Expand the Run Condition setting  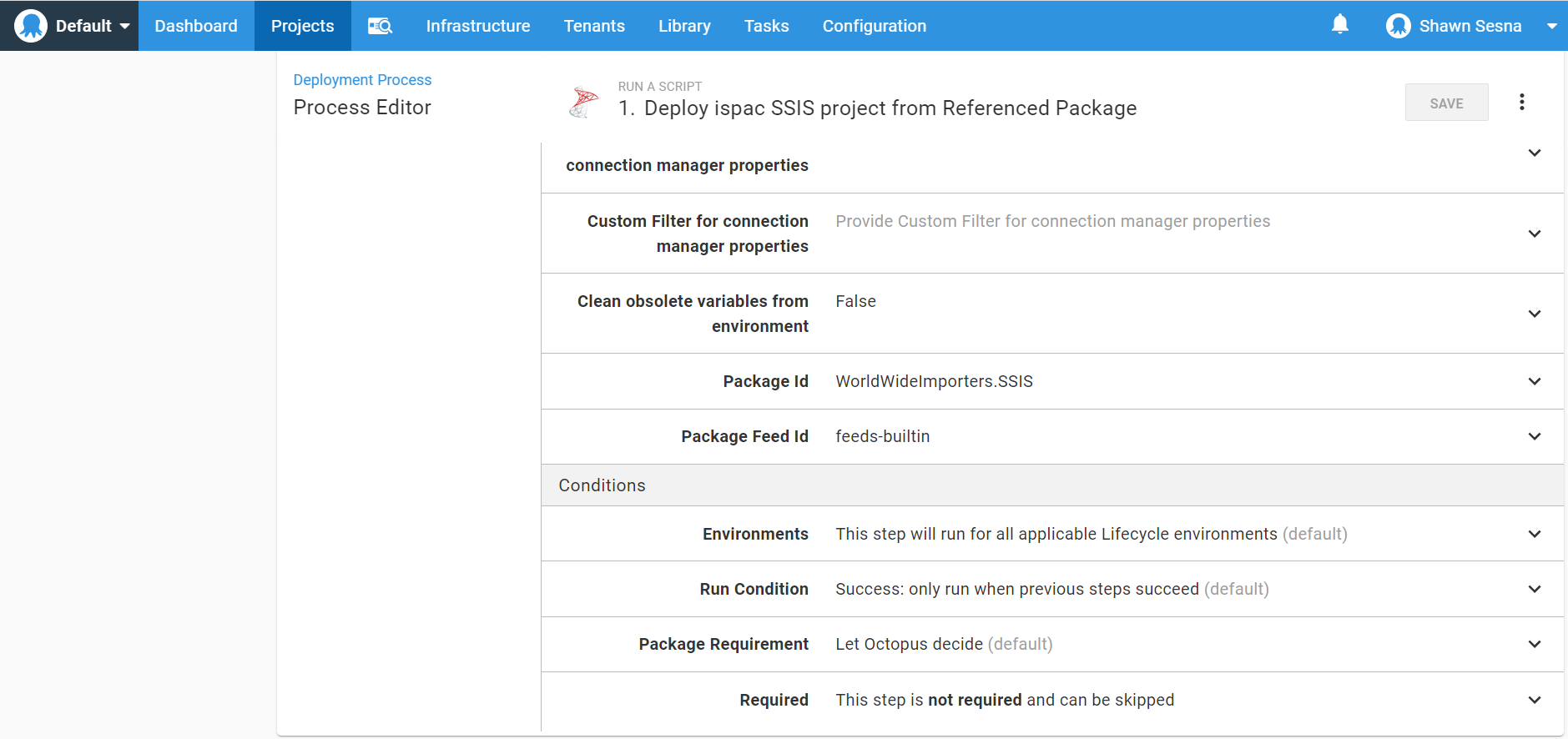point(1534,589)
